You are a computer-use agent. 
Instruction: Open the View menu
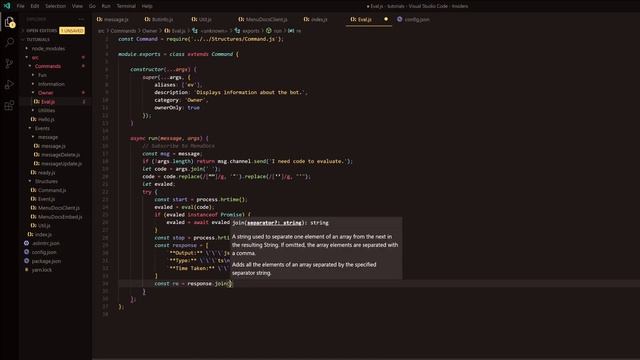[x=77, y=6]
